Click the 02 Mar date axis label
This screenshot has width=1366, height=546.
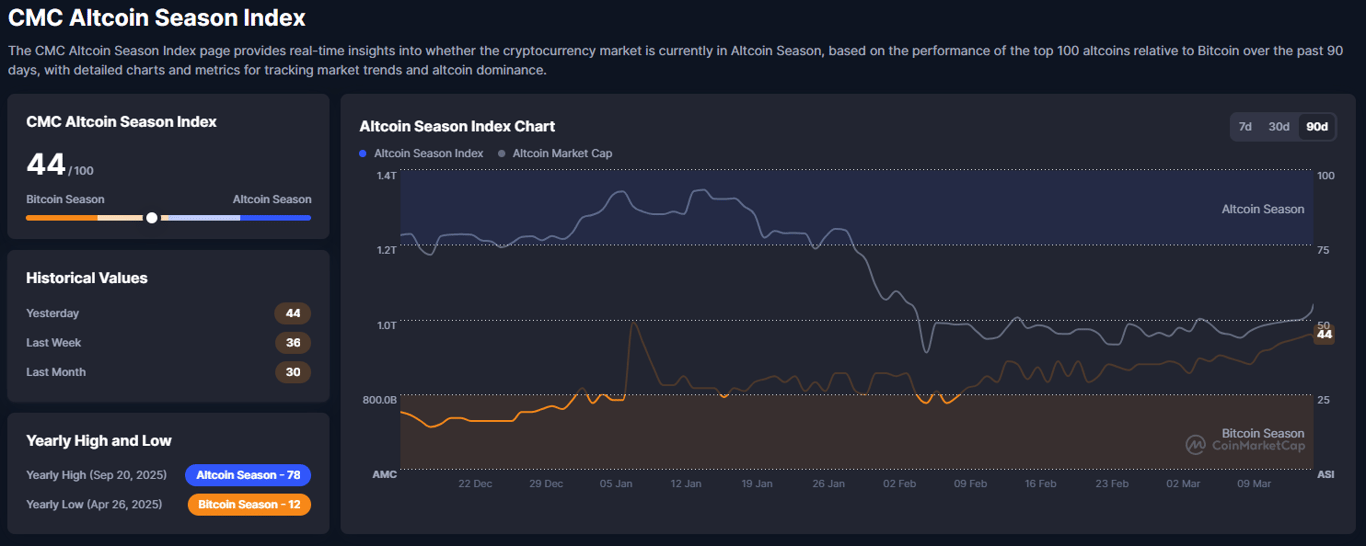(x=1185, y=484)
